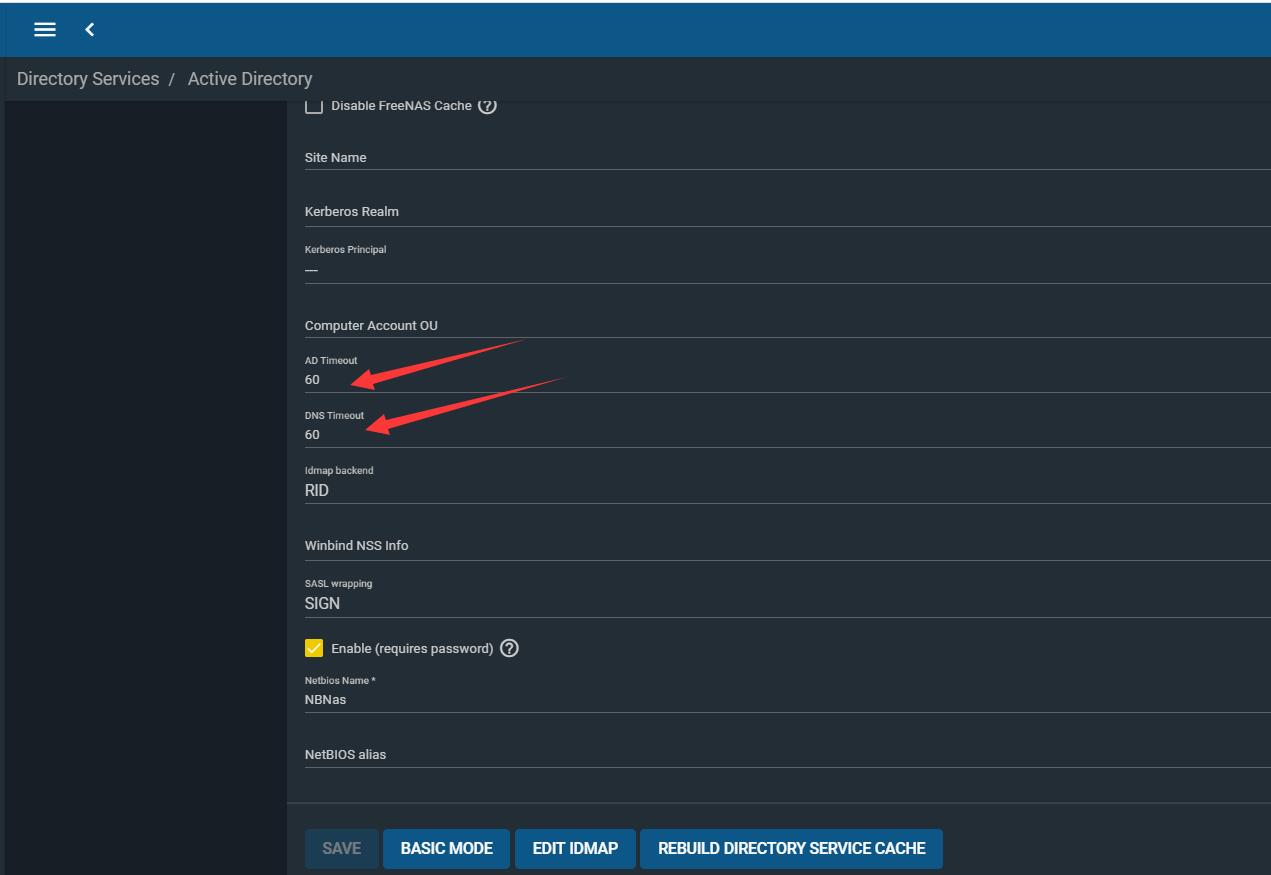This screenshot has width=1271, height=875.
Task: Open the Winbind NSS Info dropdown
Action: pyautogui.click(x=780, y=546)
